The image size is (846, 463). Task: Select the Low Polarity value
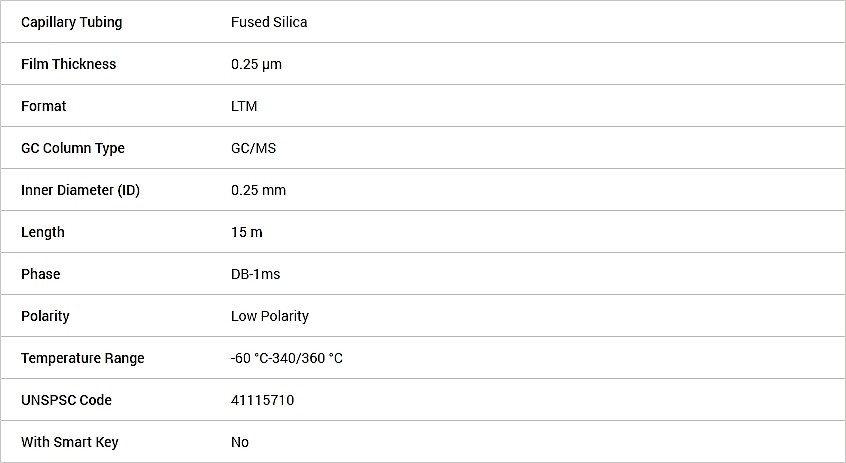point(270,317)
